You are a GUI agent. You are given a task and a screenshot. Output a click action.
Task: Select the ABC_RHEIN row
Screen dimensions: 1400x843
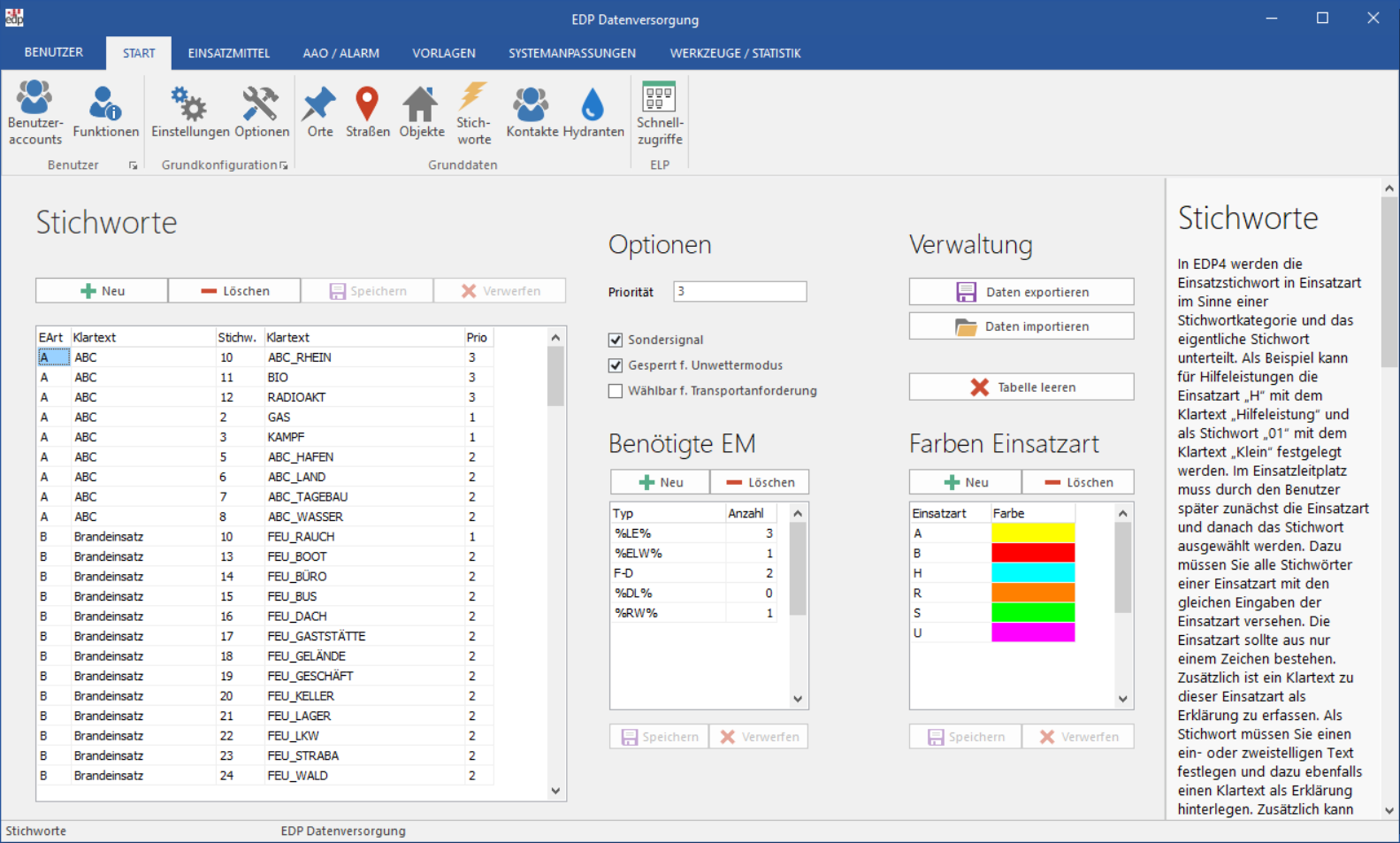click(264, 357)
